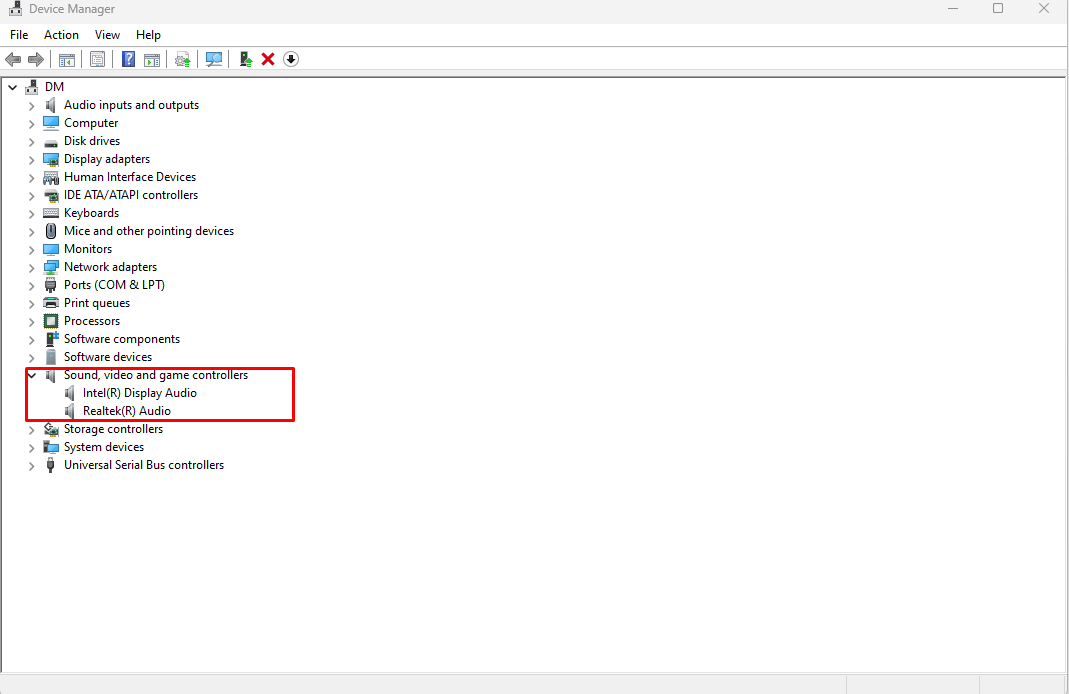
Task: Select the Processors category label
Action: click(x=92, y=320)
